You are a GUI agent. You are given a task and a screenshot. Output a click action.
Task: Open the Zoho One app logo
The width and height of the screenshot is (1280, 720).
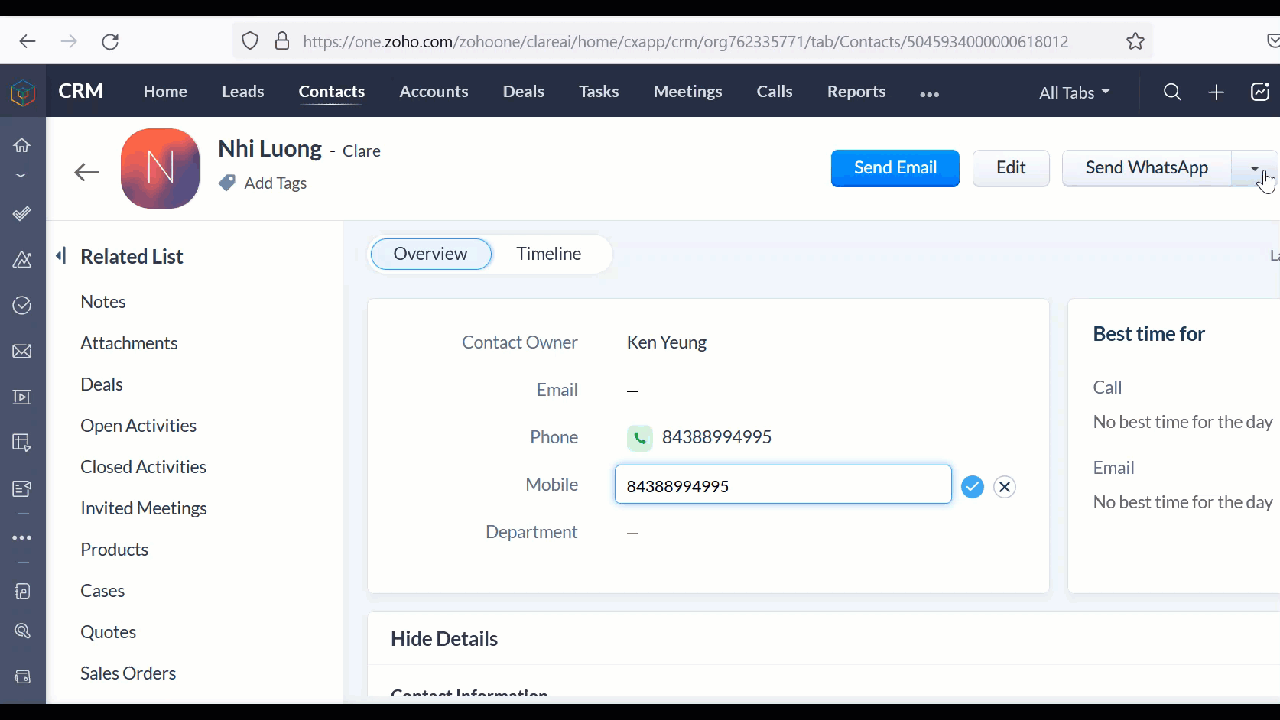22,92
